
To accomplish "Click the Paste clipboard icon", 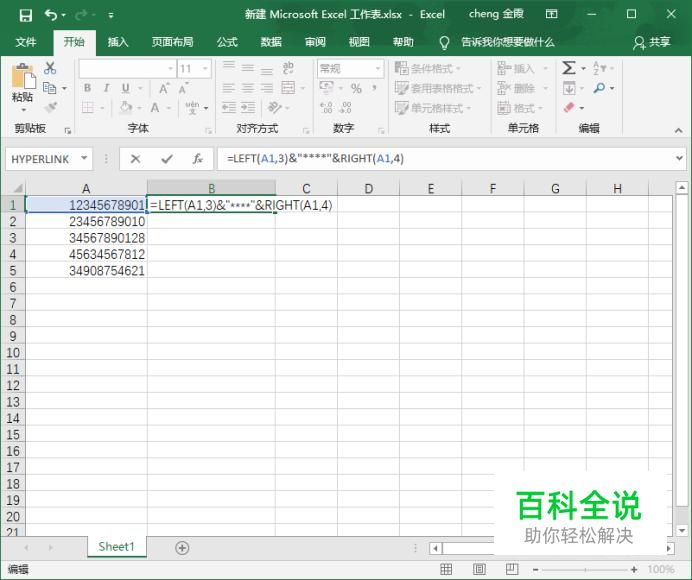I will pos(23,77).
